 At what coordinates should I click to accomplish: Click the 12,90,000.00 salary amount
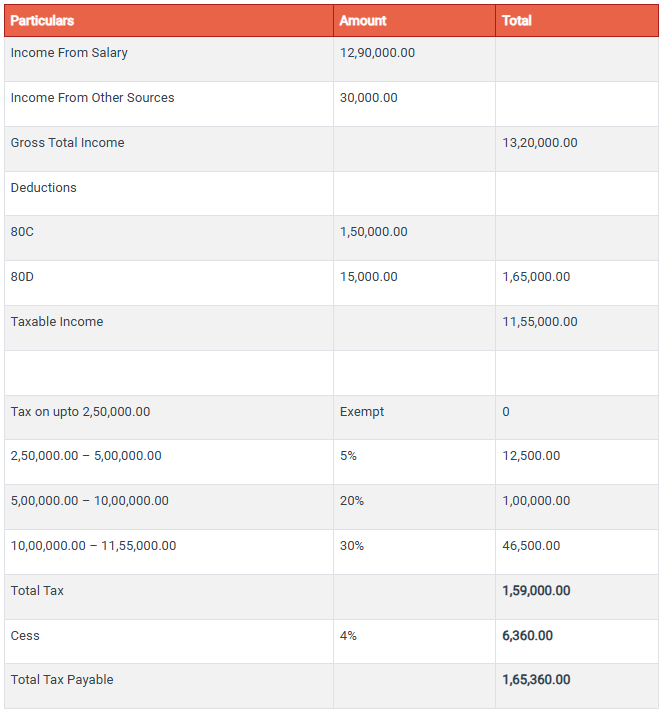pos(377,53)
